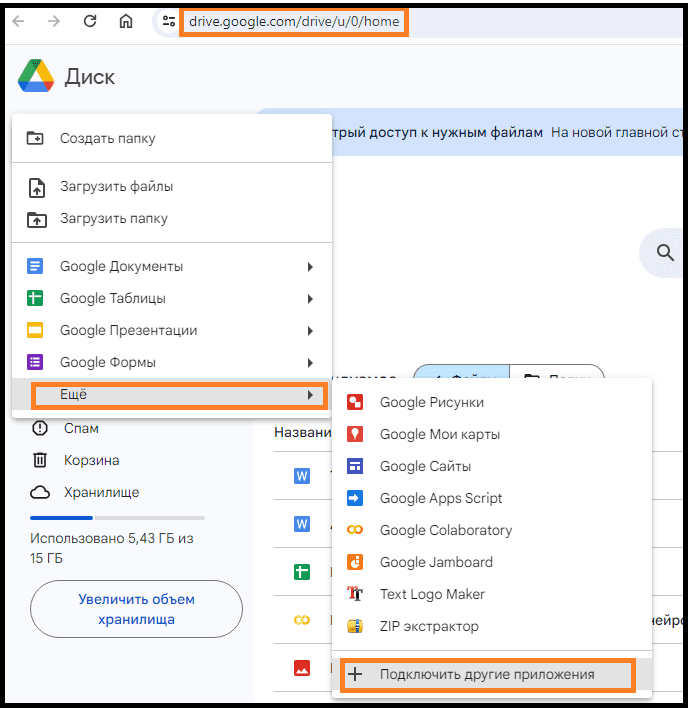The image size is (688, 708).
Task: Click the Text Logo Maker icon
Action: point(355,594)
